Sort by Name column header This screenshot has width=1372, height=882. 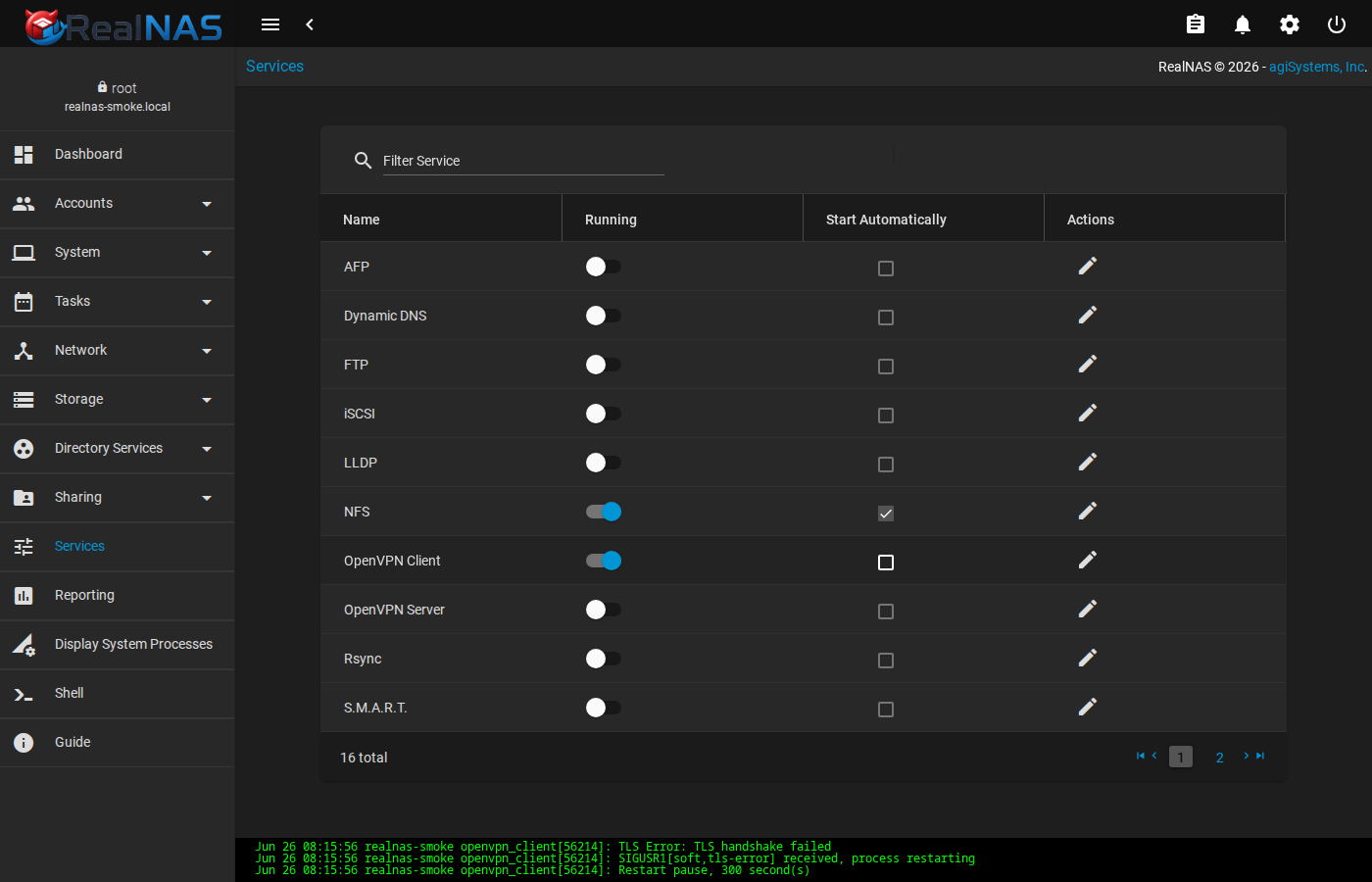click(441, 219)
